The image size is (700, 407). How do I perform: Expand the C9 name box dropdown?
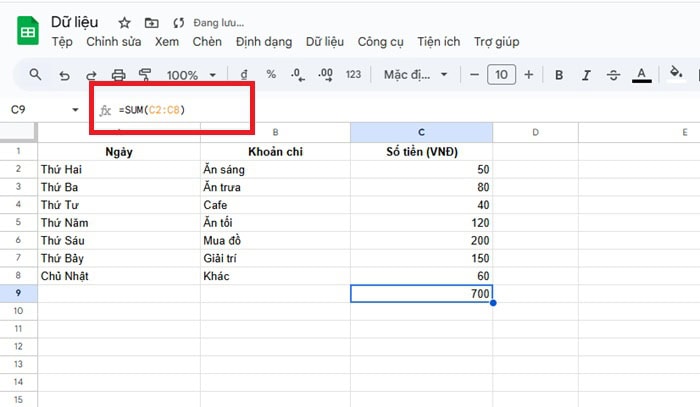pos(76,109)
